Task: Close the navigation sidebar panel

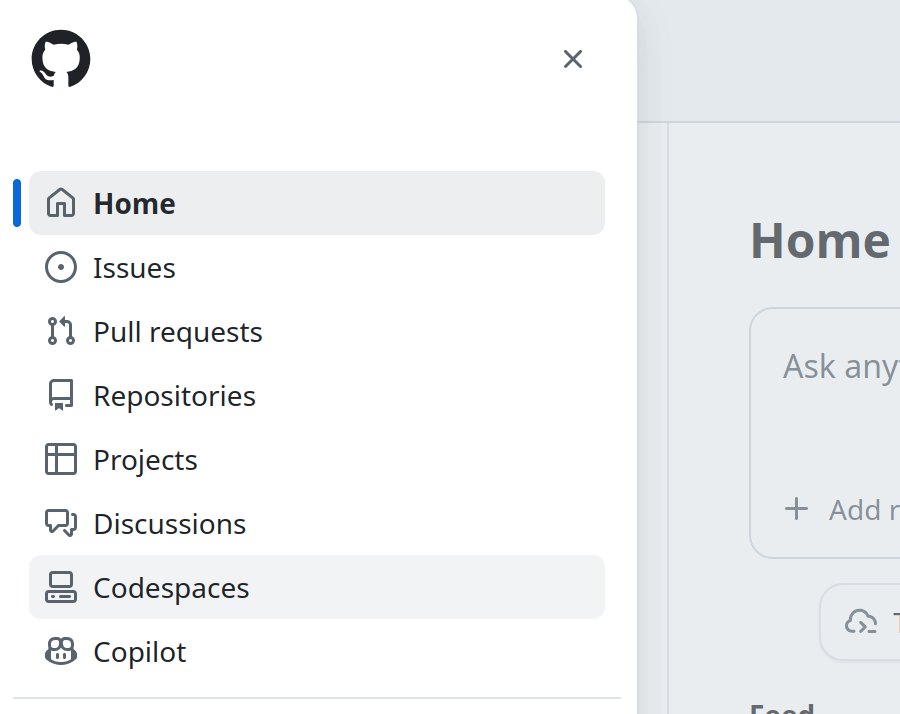Action: tap(573, 59)
